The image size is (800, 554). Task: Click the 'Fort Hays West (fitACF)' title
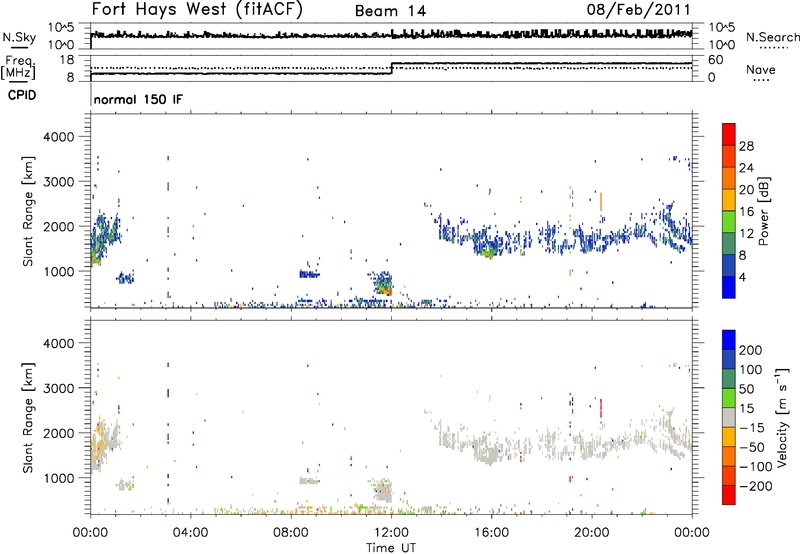point(197,10)
